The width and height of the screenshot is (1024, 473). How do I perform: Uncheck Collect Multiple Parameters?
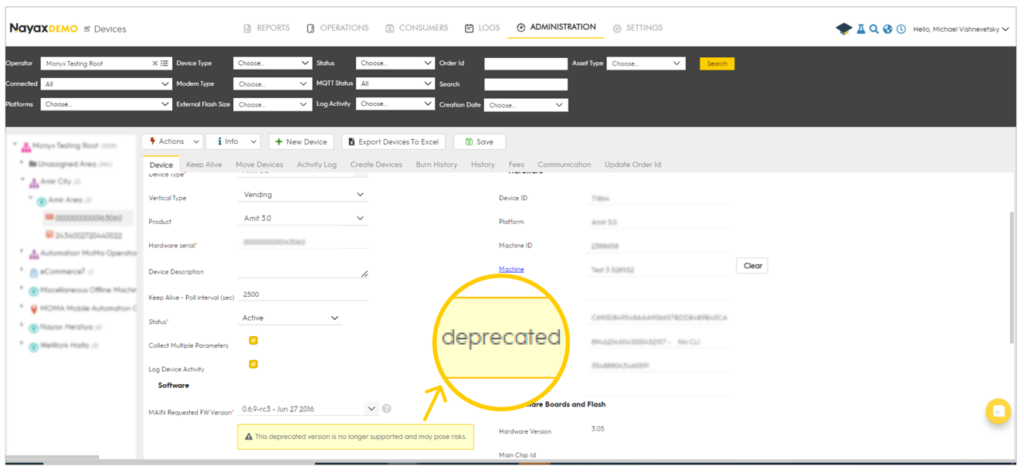253,340
